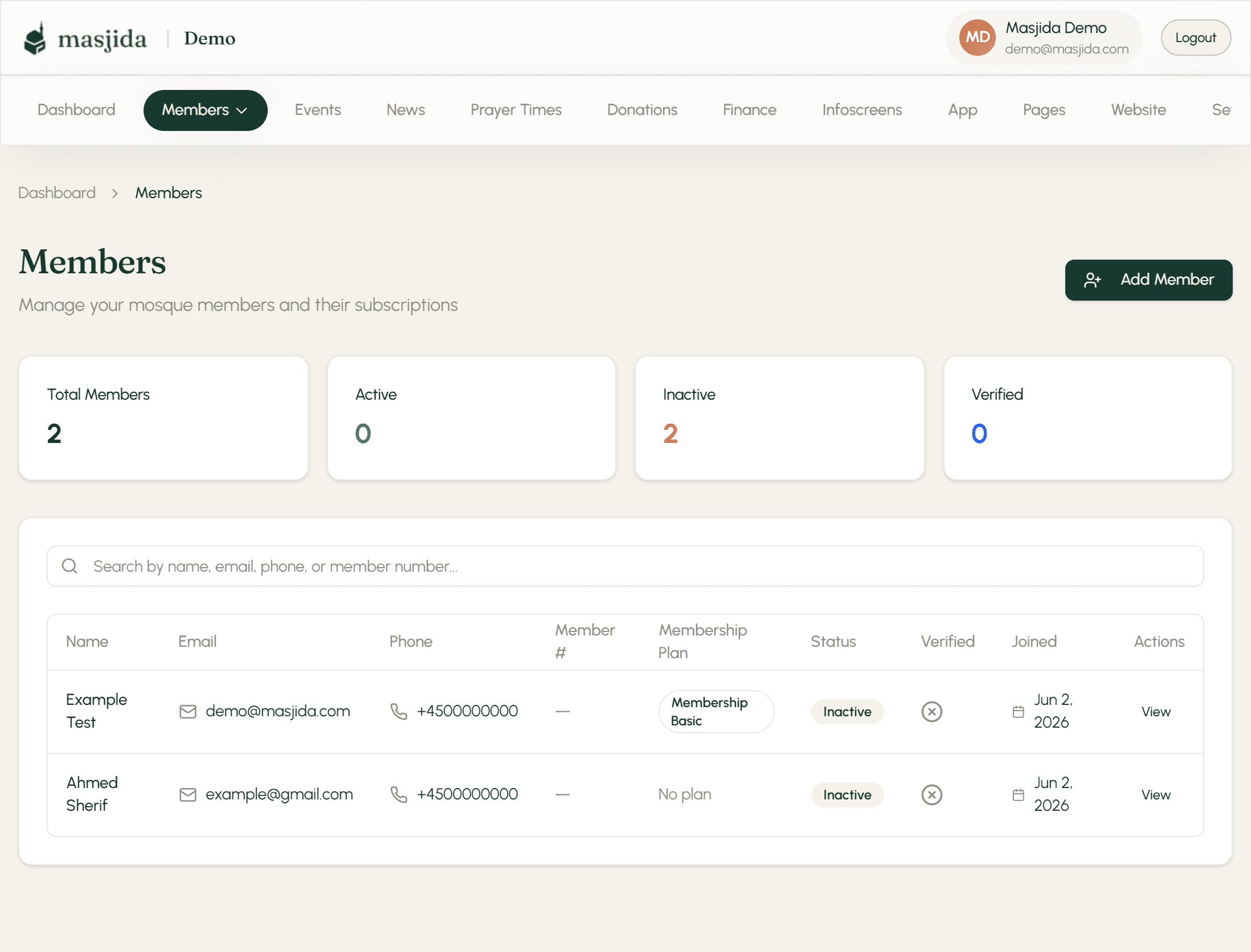Screen dimensions: 1251x952
Task: Click the Email column header
Action: tap(197, 642)
